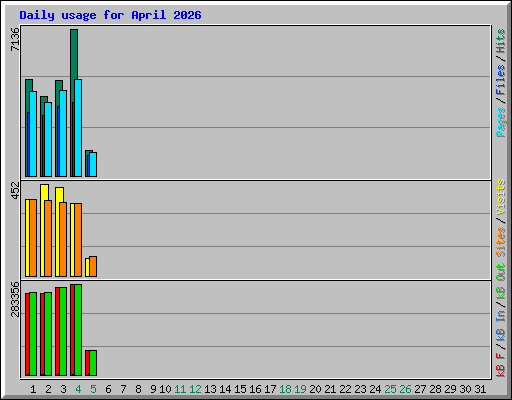Click the kB F legend label

point(501,364)
